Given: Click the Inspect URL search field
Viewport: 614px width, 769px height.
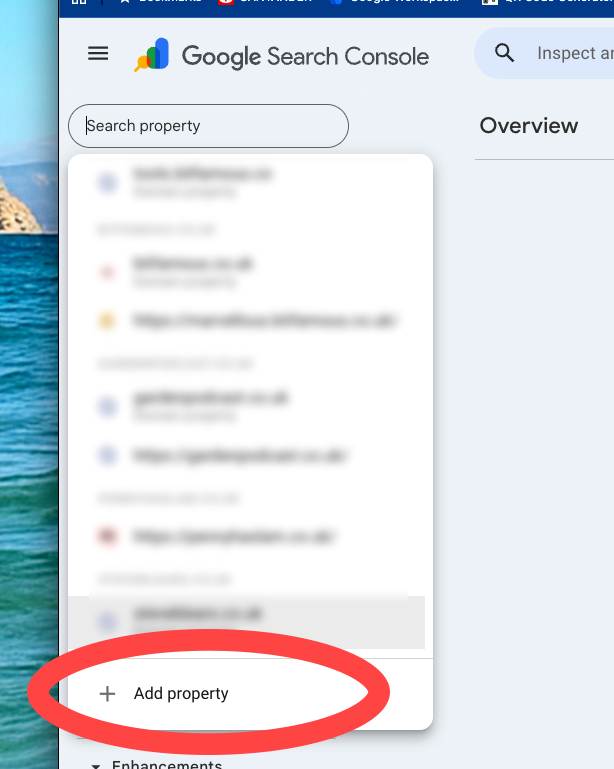Looking at the screenshot, I should click(544, 53).
